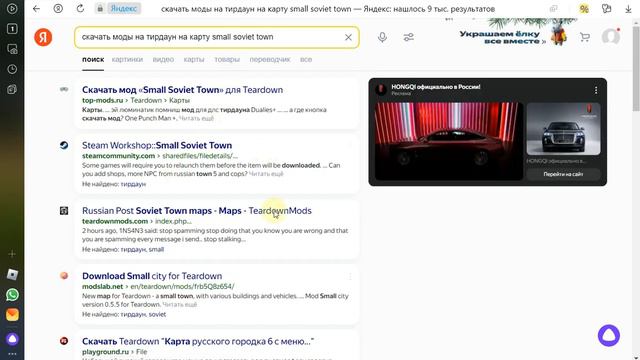The width and height of the screenshot is (640, 360).
Task: Go back with the browser back arrow
Action: (x=36, y=9)
